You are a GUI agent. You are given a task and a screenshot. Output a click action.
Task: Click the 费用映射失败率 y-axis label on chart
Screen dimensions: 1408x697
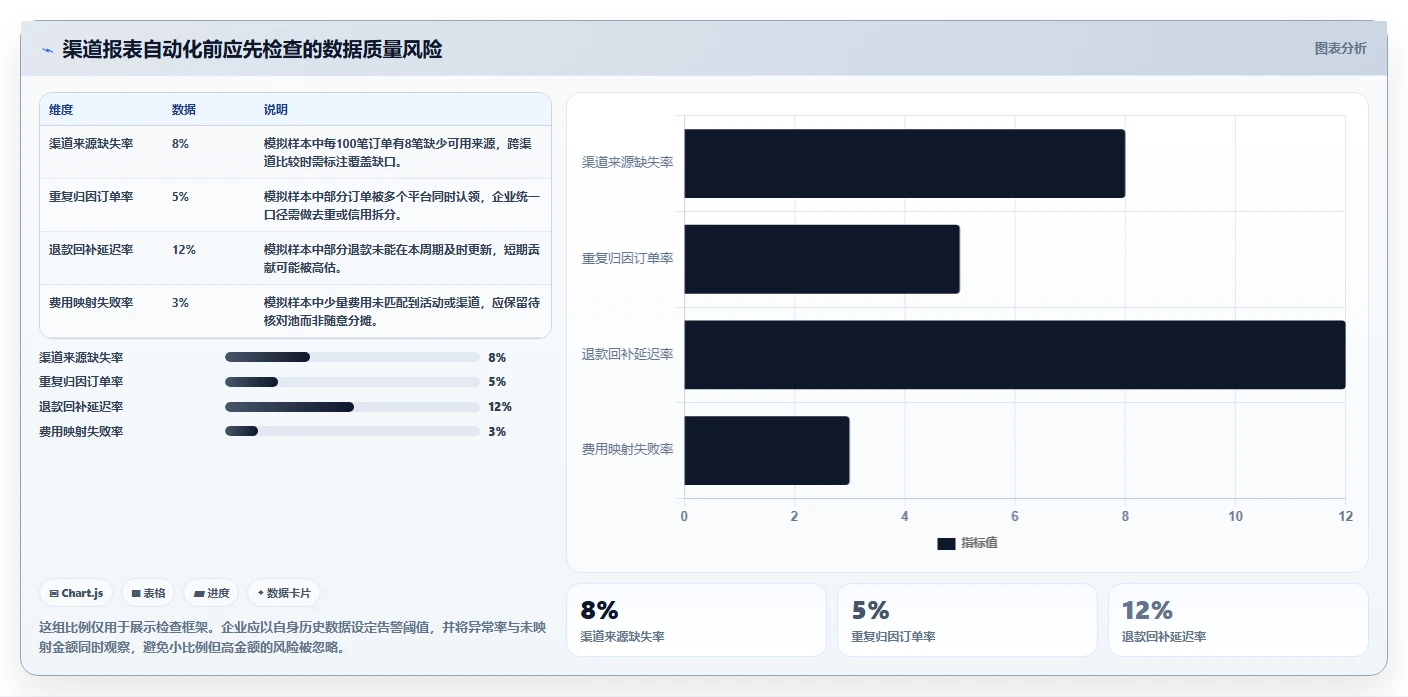click(627, 450)
